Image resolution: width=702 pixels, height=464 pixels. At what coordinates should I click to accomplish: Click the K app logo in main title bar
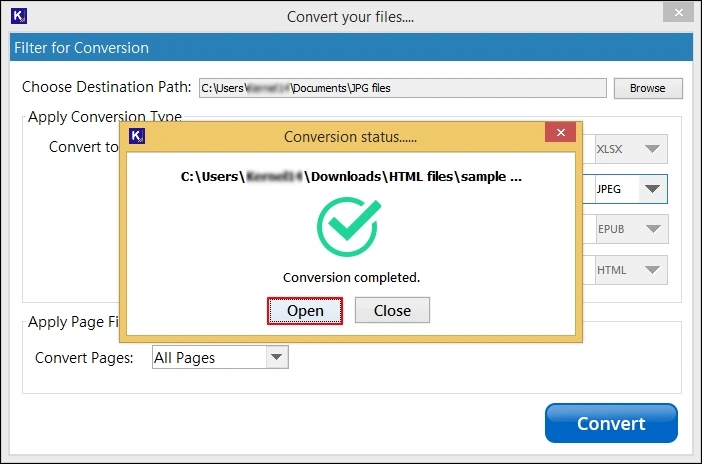[20, 17]
